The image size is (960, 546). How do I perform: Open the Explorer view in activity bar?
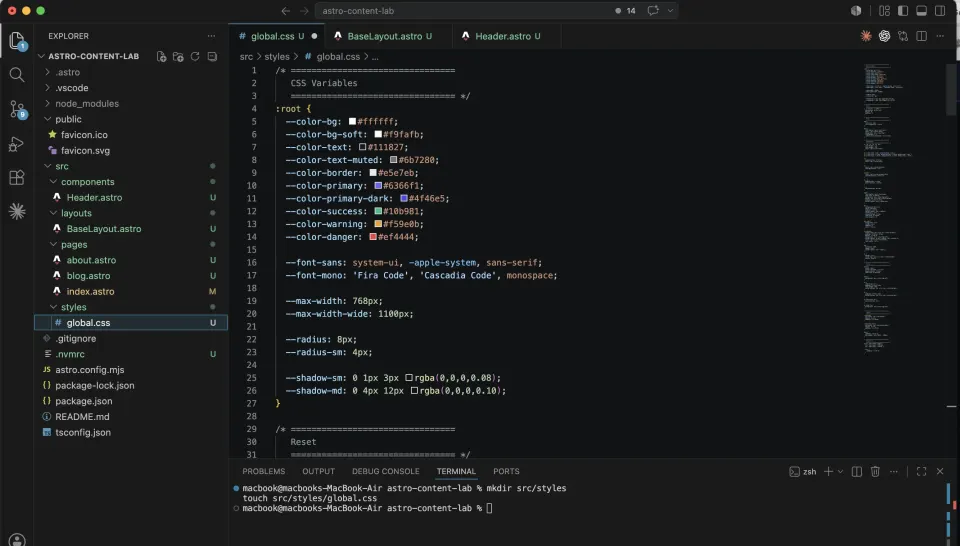click(17, 41)
